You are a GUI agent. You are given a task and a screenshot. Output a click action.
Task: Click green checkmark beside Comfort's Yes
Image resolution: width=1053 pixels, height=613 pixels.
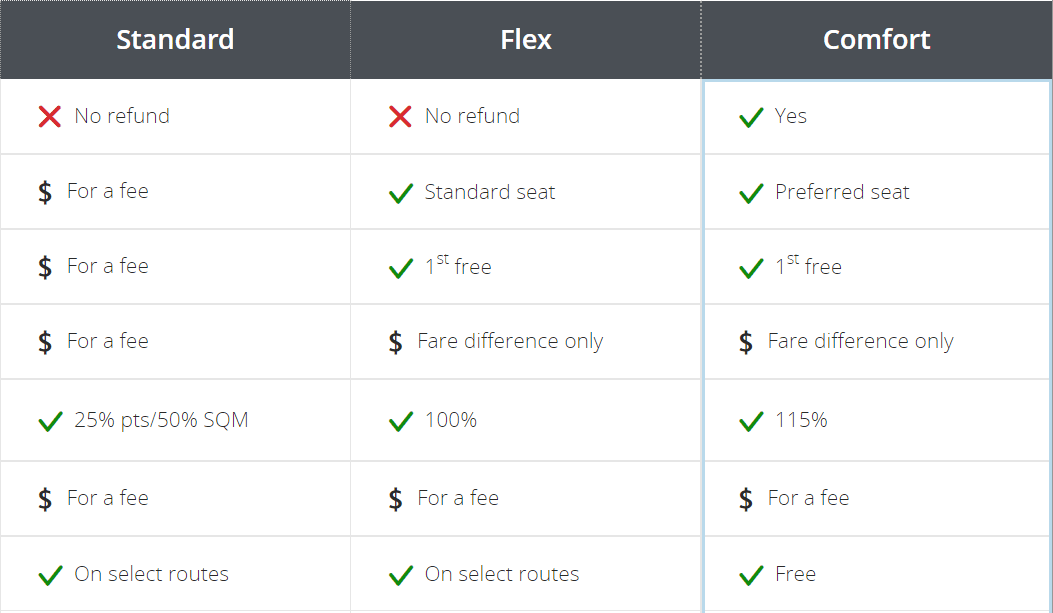[751, 118]
